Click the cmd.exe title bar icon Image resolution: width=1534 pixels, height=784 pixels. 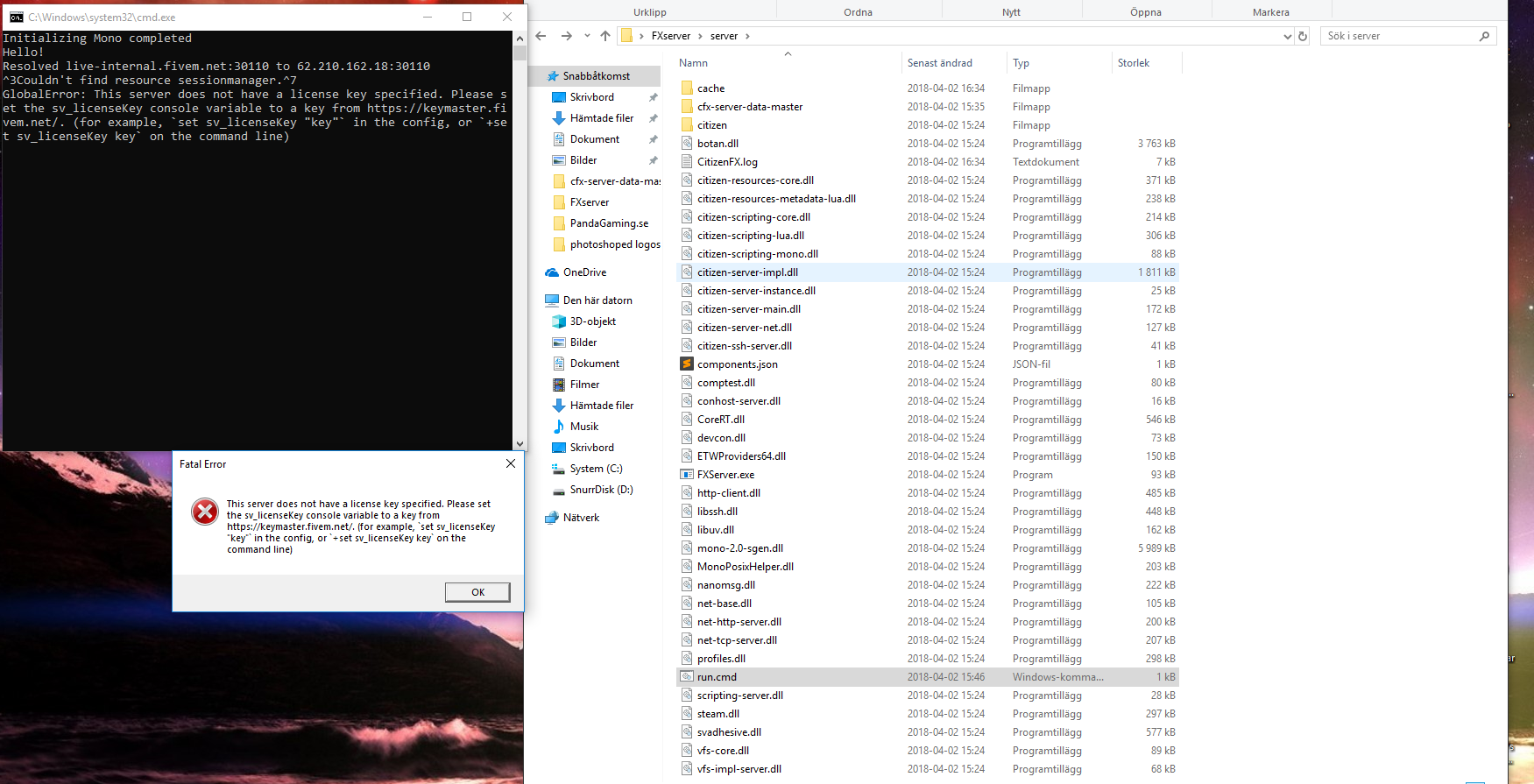click(16, 17)
